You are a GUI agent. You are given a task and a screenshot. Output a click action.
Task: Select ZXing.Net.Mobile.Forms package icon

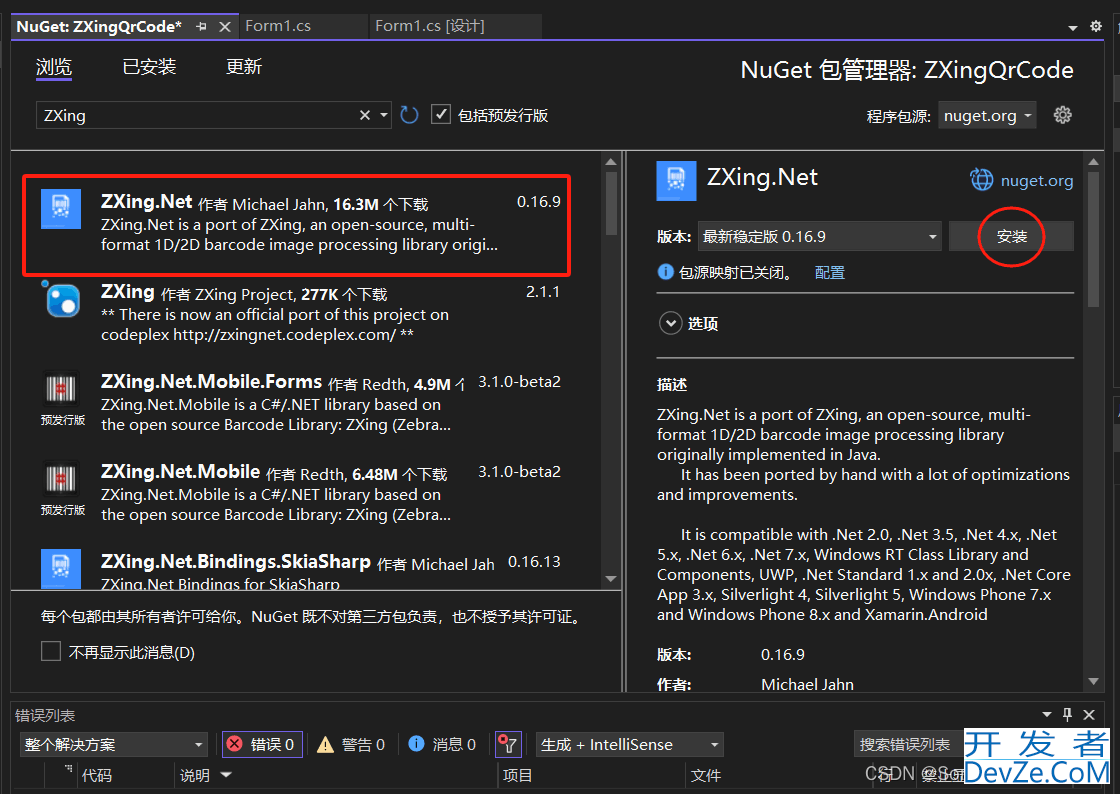click(x=61, y=390)
